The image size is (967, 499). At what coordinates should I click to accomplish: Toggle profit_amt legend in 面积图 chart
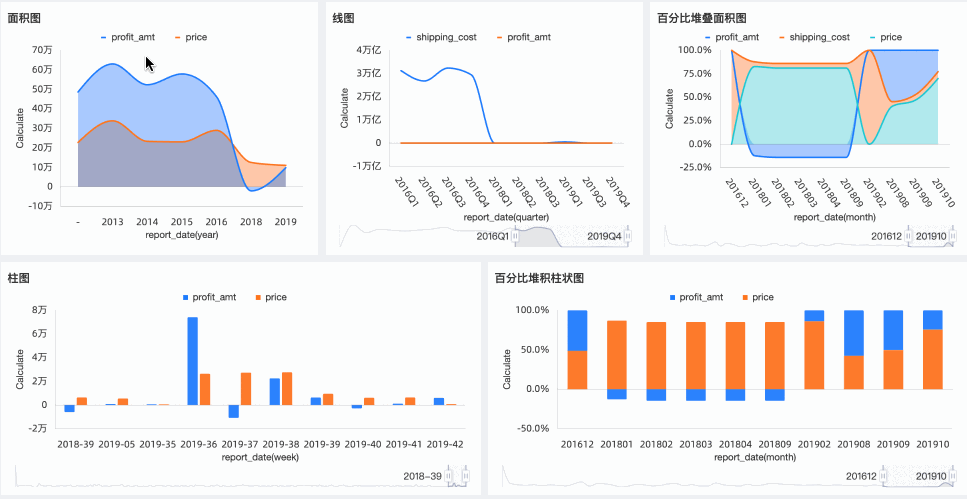[128, 37]
